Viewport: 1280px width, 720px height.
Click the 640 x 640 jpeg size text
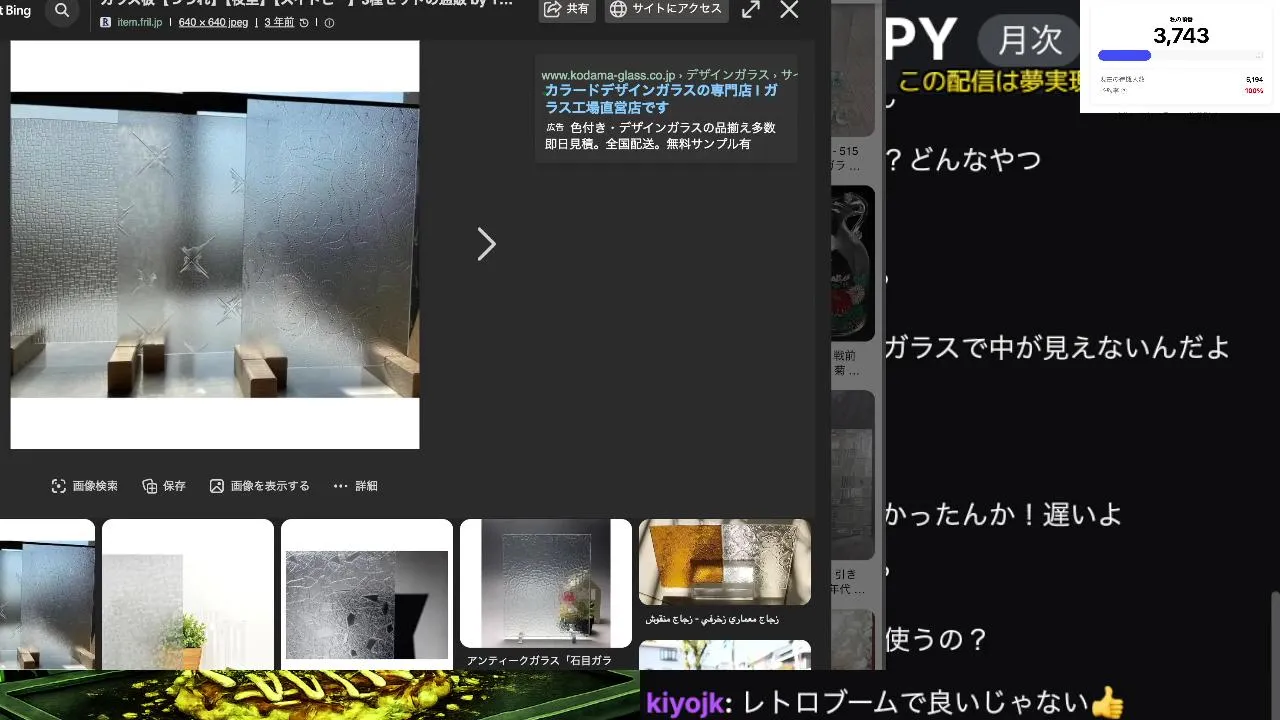tap(213, 22)
